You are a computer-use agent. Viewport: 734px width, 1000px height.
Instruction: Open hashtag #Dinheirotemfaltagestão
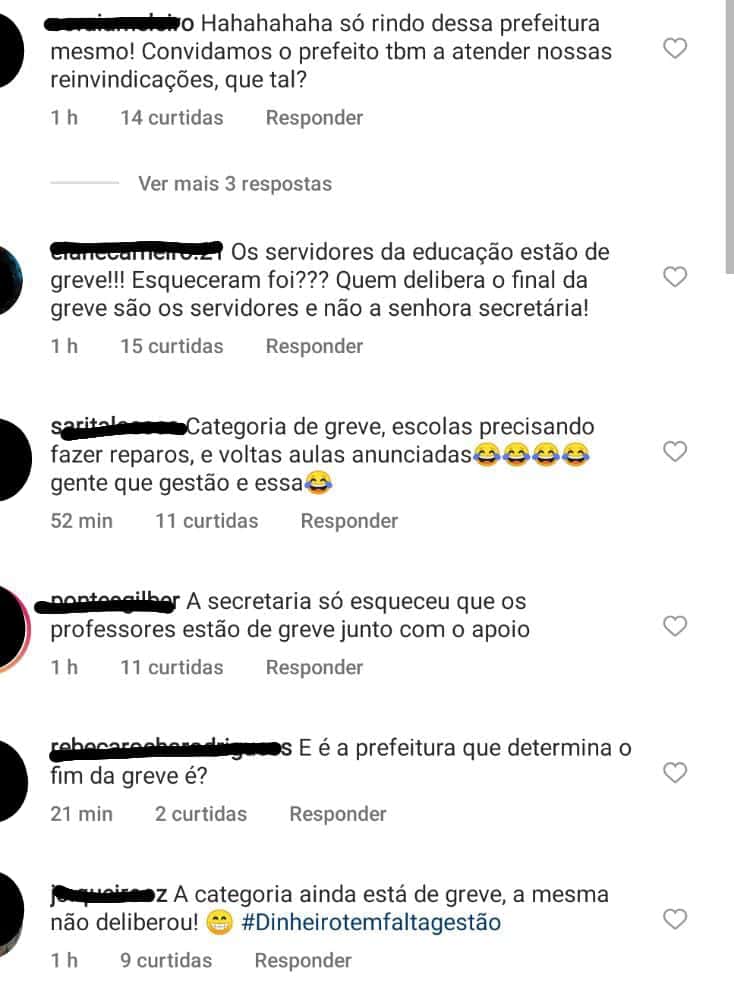coord(371,922)
